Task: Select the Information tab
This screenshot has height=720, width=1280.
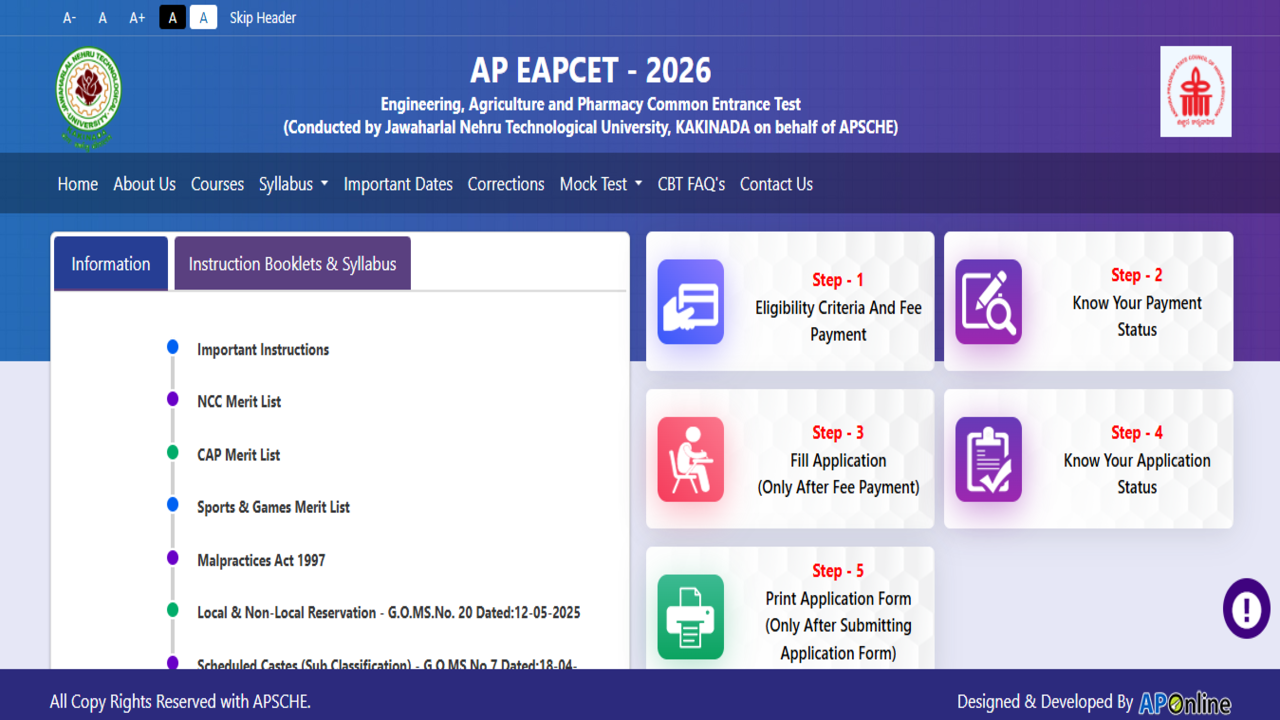Action: pos(110,264)
